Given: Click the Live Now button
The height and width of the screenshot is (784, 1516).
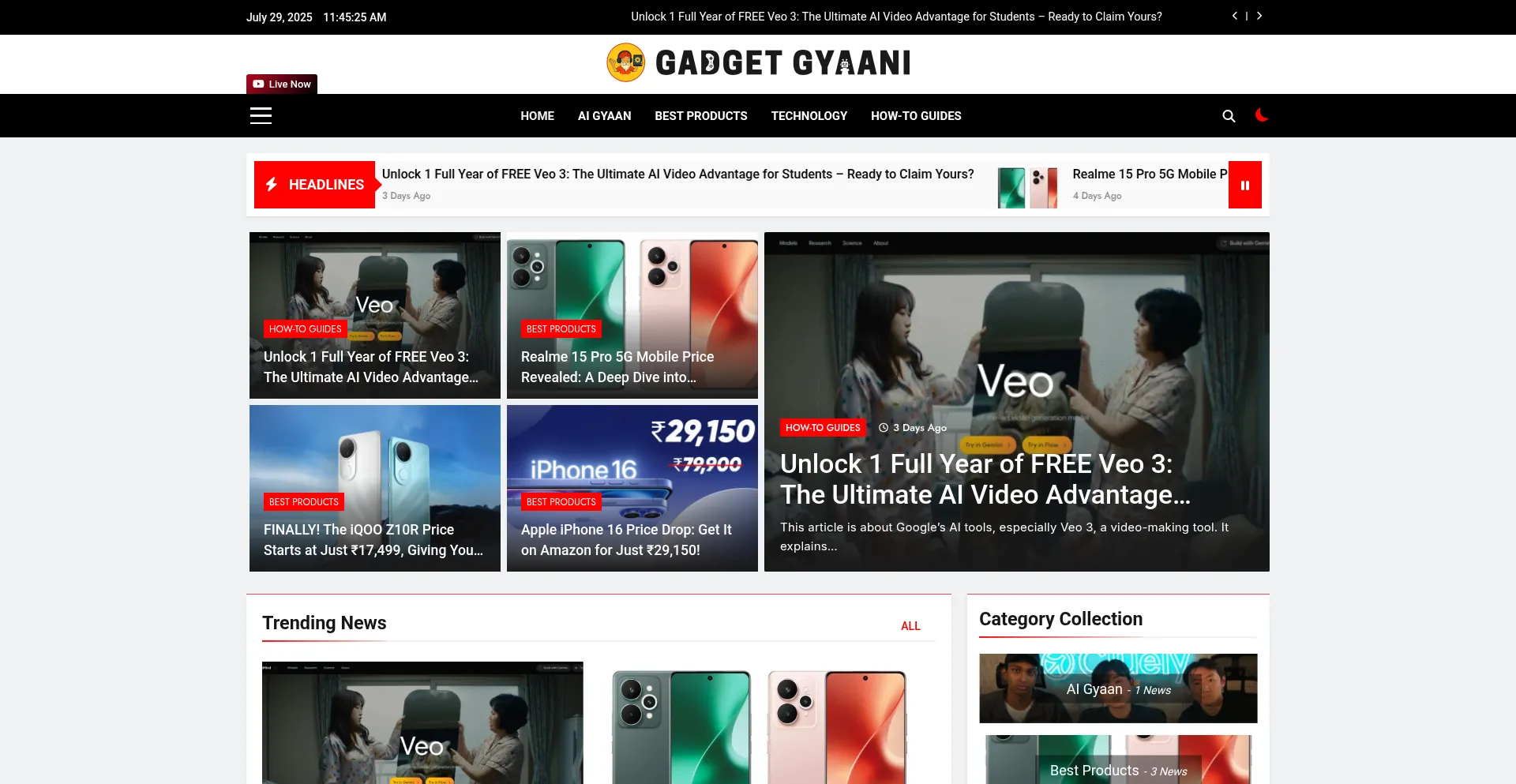Looking at the screenshot, I should click(x=282, y=84).
